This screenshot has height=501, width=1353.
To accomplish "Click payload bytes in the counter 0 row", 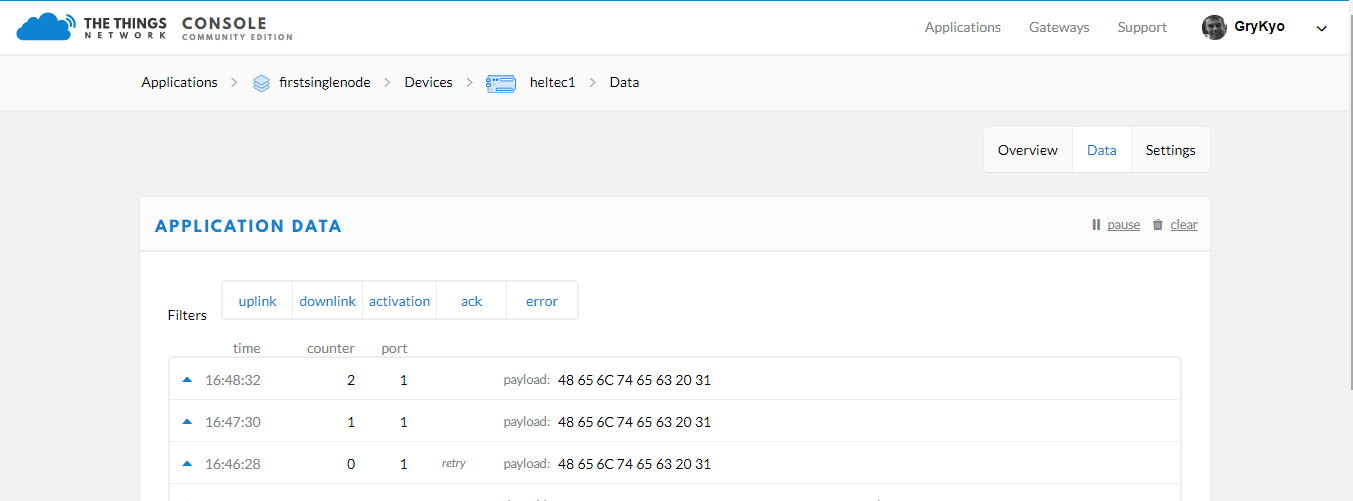I will (x=635, y=464).
